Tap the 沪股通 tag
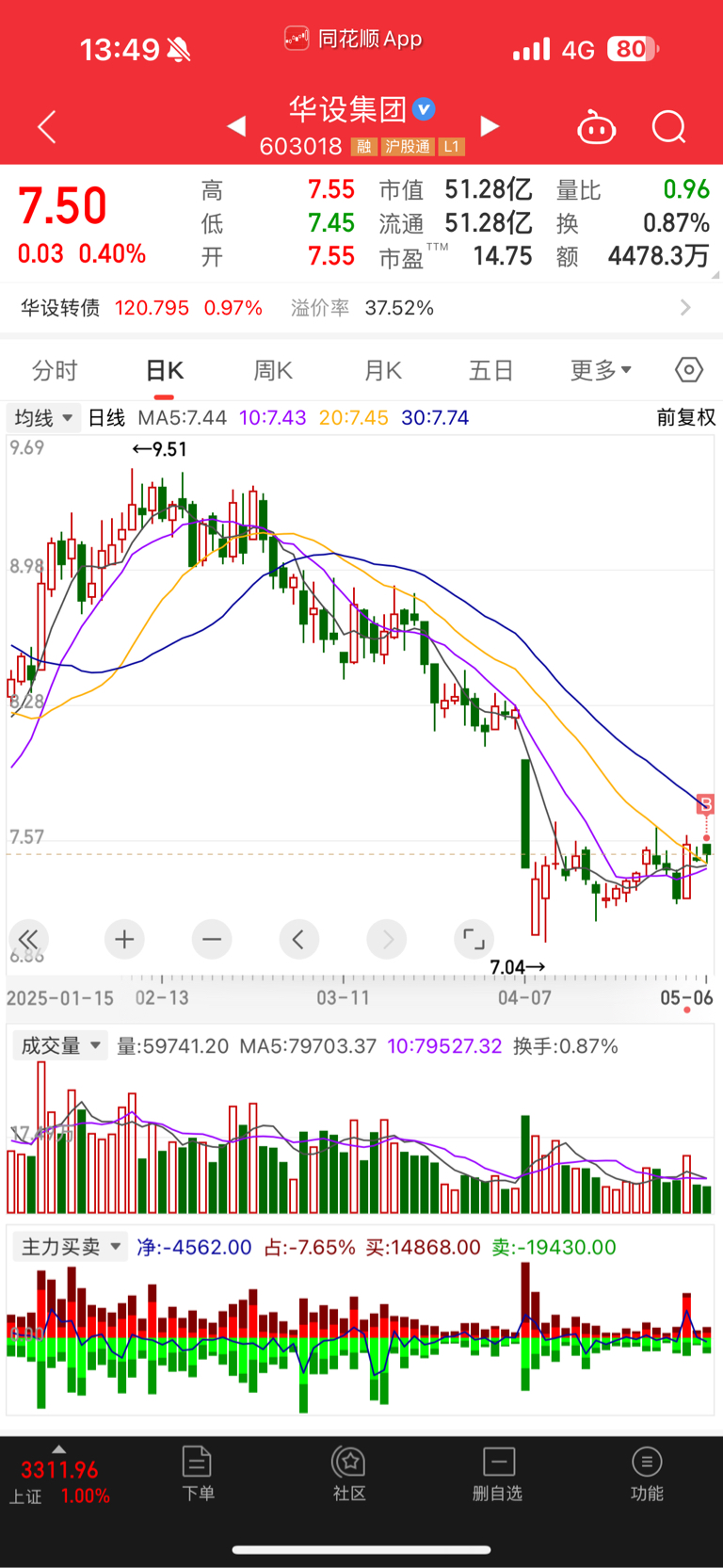The height and width of the screenshot is (1568, 723). (x=408, y=147)
